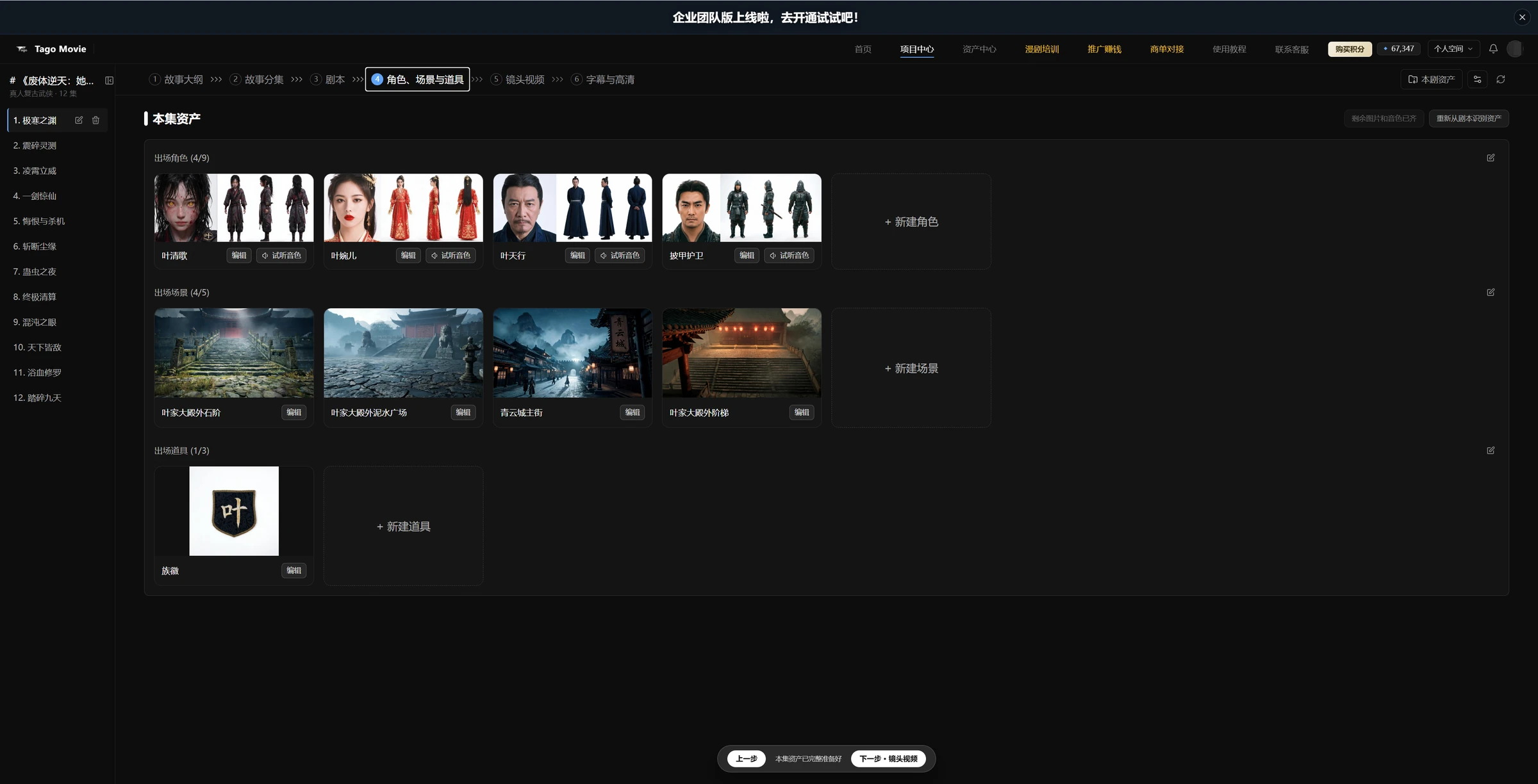
Task: Open the 本剧资产 button
Action: 1432,79
